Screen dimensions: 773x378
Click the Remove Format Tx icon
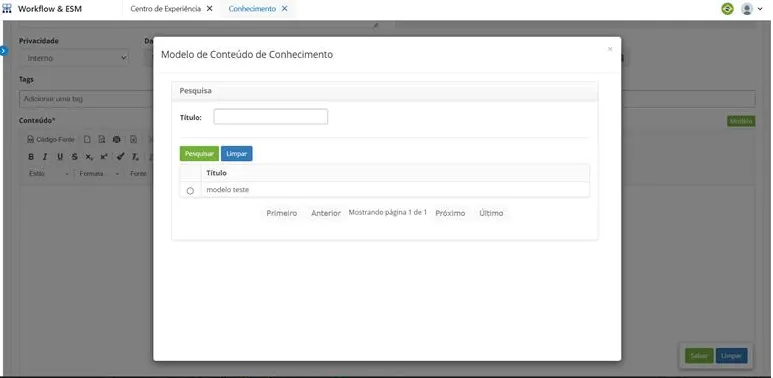click(x=135, y=157)
